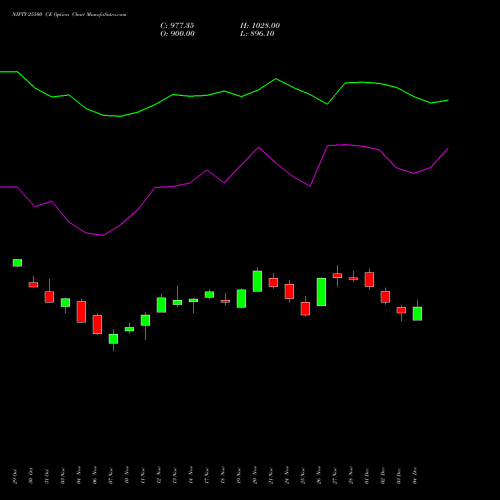Select the close value C: 977.35

[x=177, y=26]
